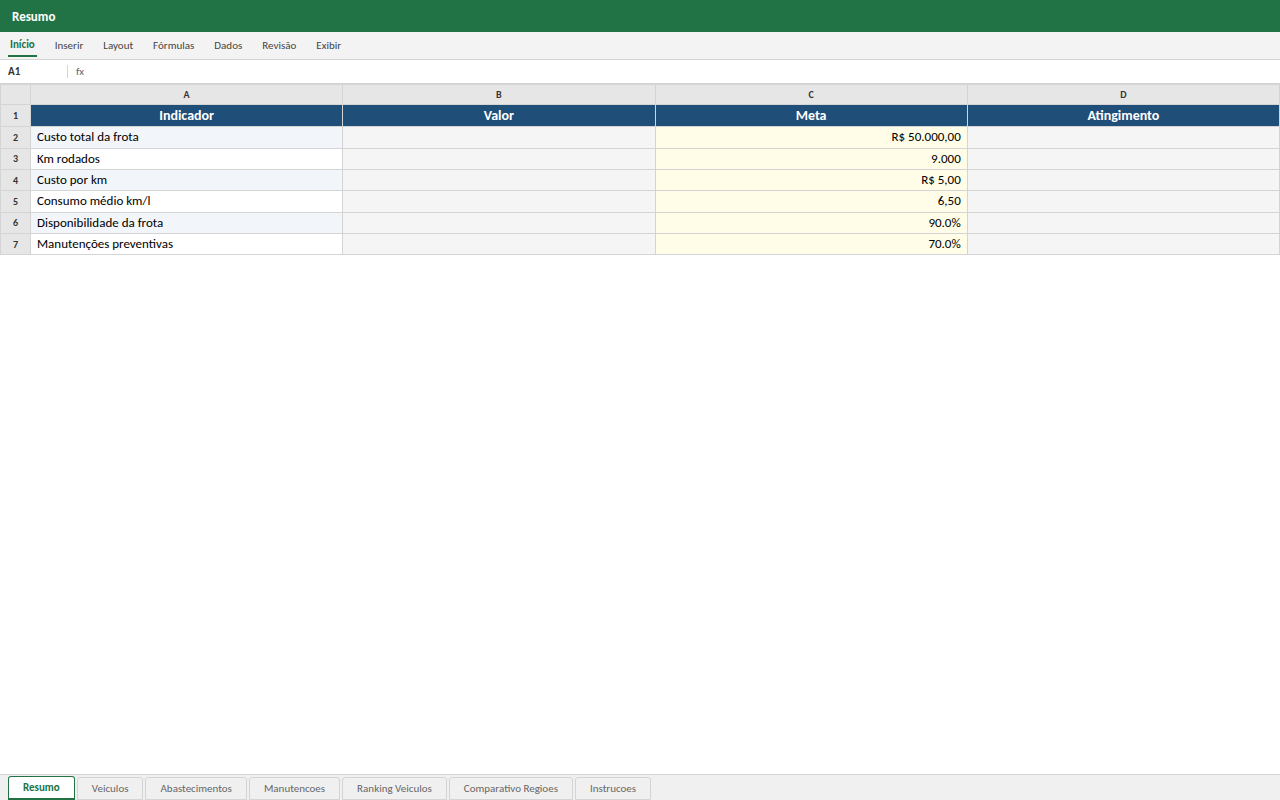Open the Fórmulas ribbon tab

(173, 46)
